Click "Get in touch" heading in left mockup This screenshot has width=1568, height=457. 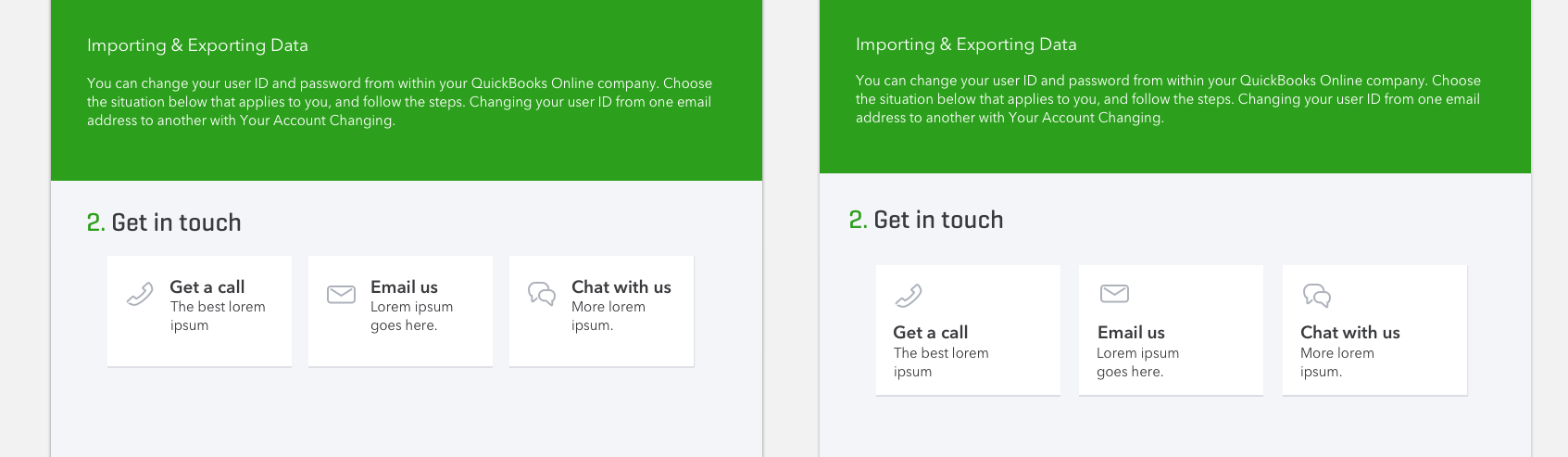coord(176,222)
